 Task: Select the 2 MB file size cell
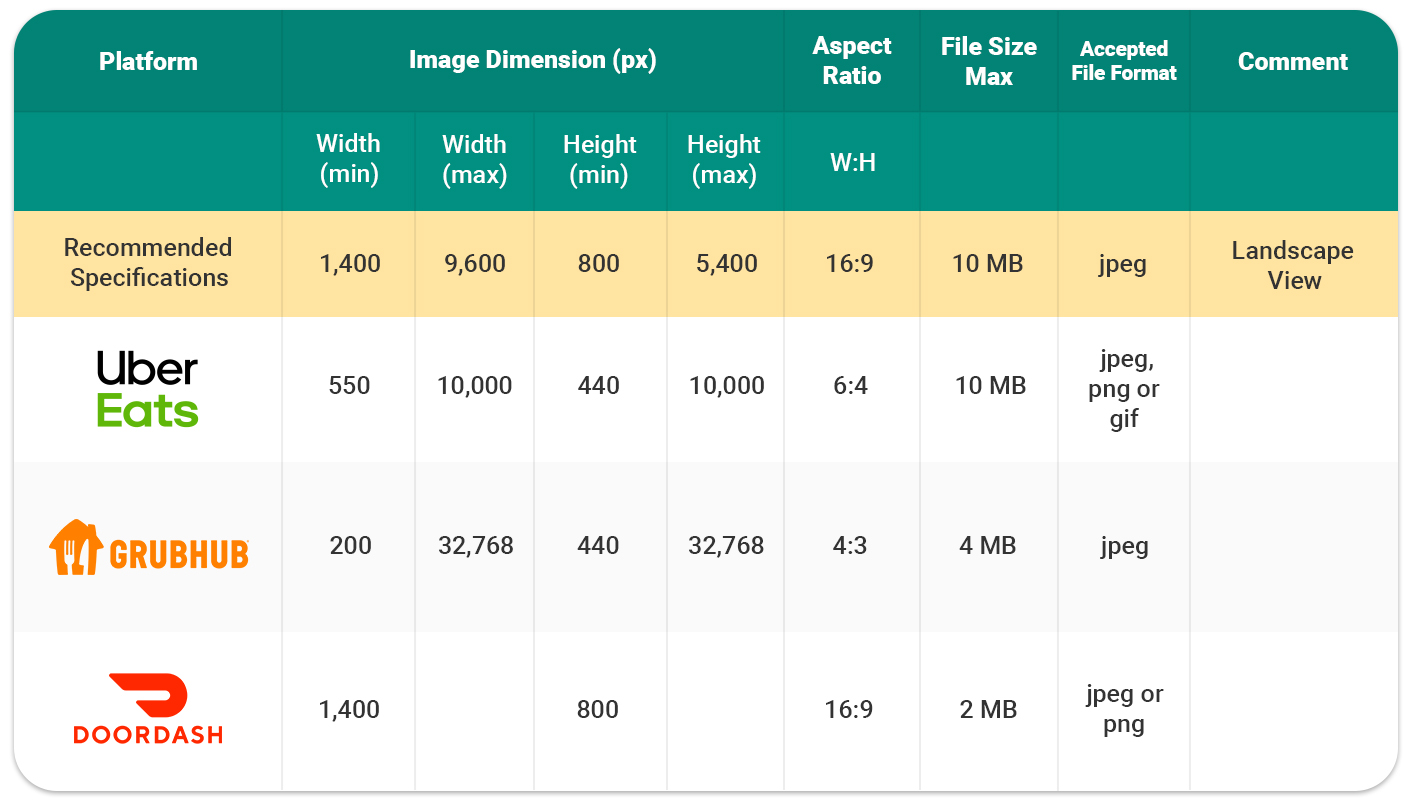[x=988, y=710]
